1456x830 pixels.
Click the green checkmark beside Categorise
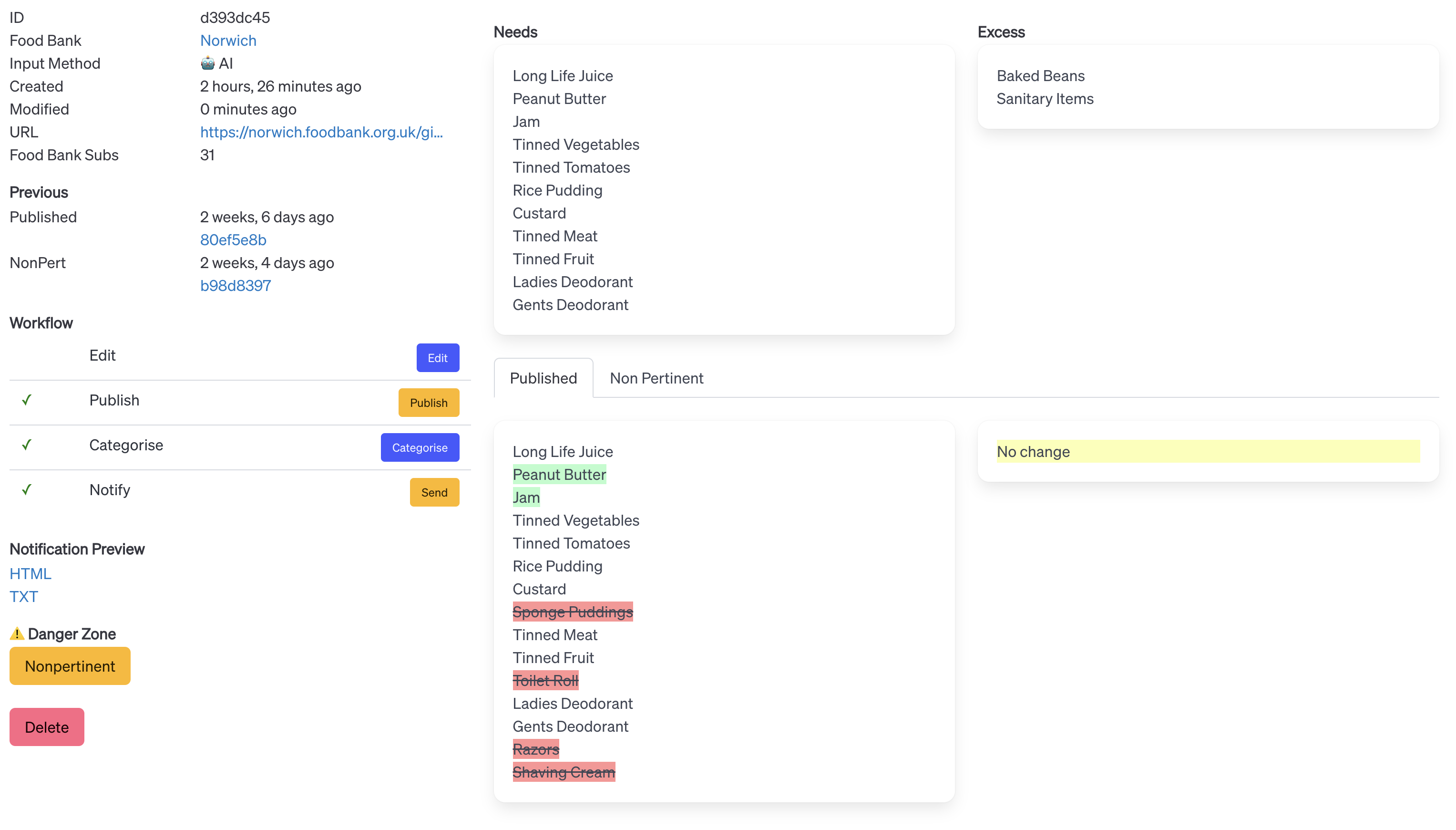pos(26,445)
